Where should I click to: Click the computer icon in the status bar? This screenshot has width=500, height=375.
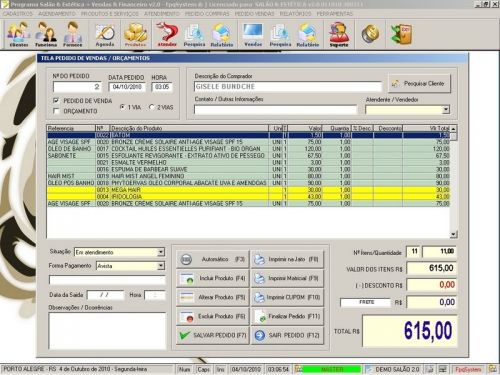[x=443, y=369]
